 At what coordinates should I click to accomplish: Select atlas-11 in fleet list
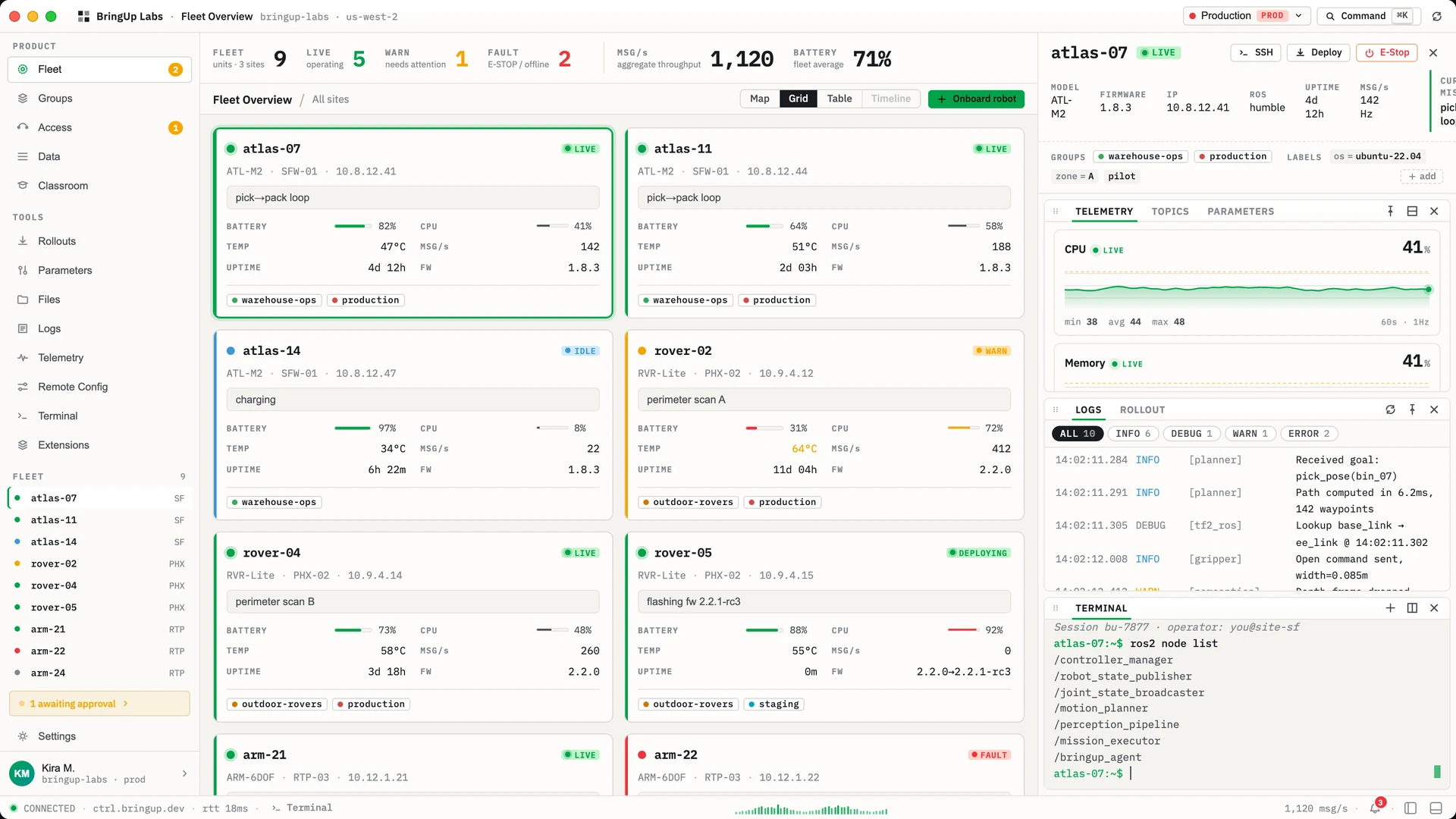pyautogui.click(x=99, y=520)
